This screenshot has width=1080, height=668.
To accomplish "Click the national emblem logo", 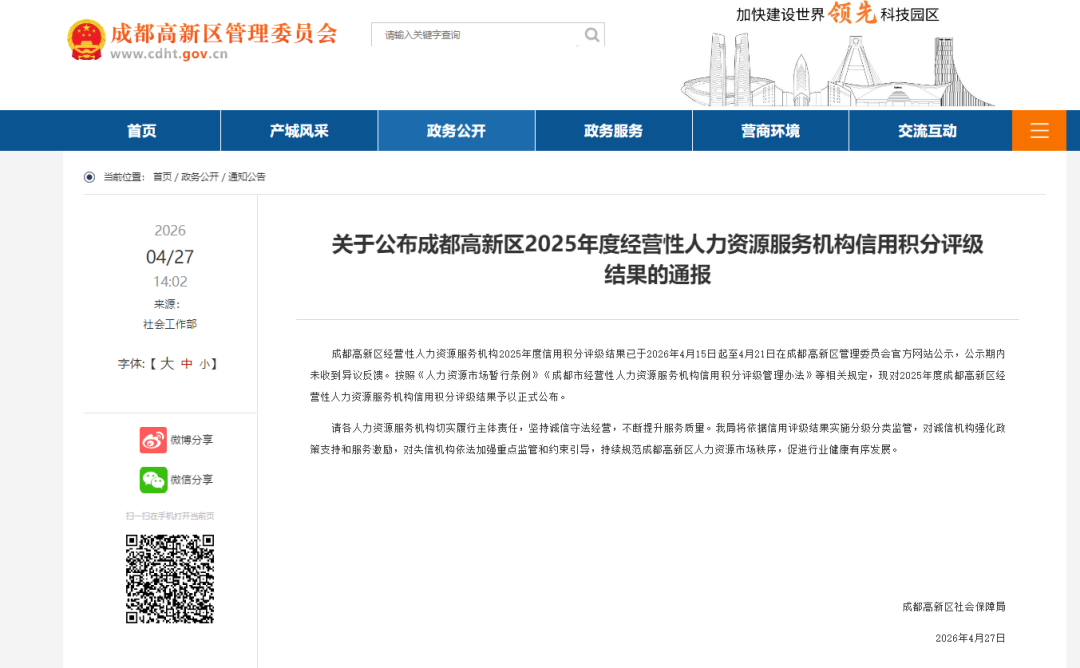I will 86,39.
